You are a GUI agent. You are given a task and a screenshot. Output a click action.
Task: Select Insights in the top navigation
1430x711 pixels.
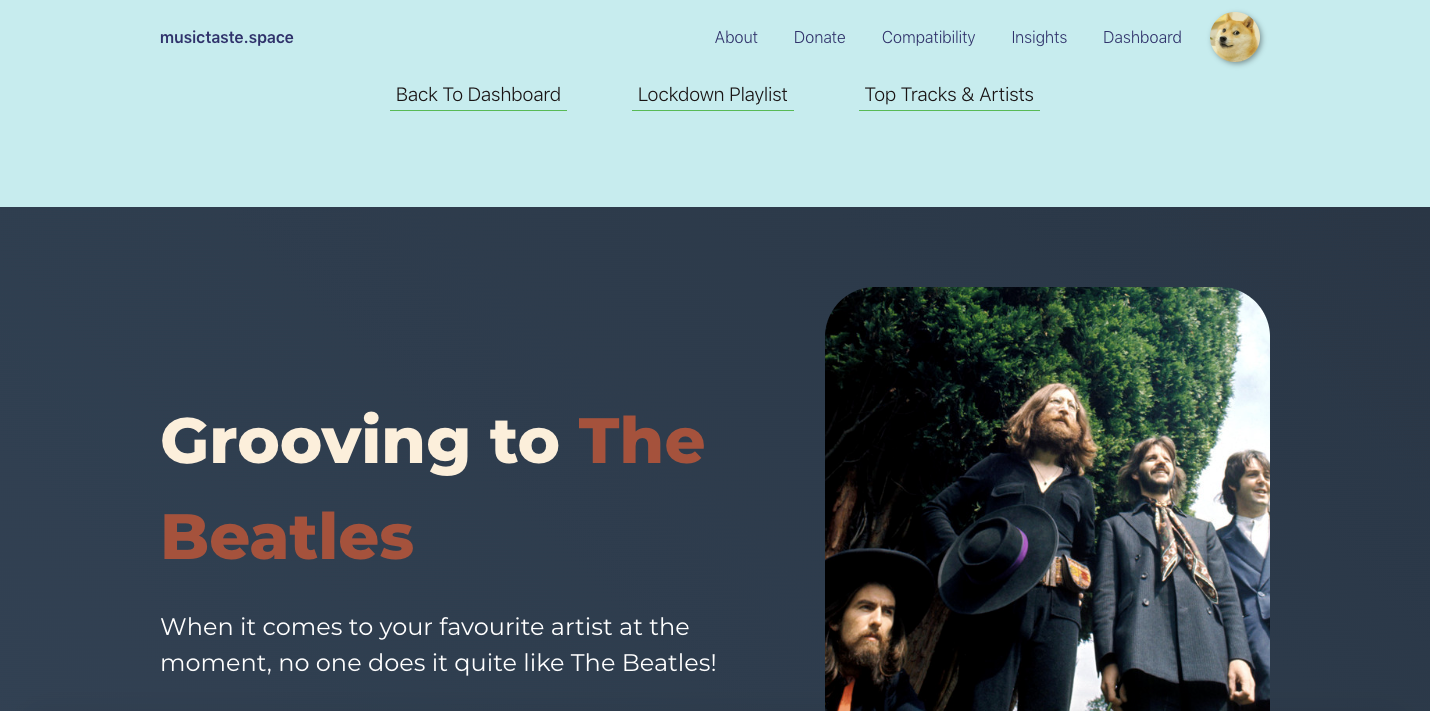pos(1039,38)
